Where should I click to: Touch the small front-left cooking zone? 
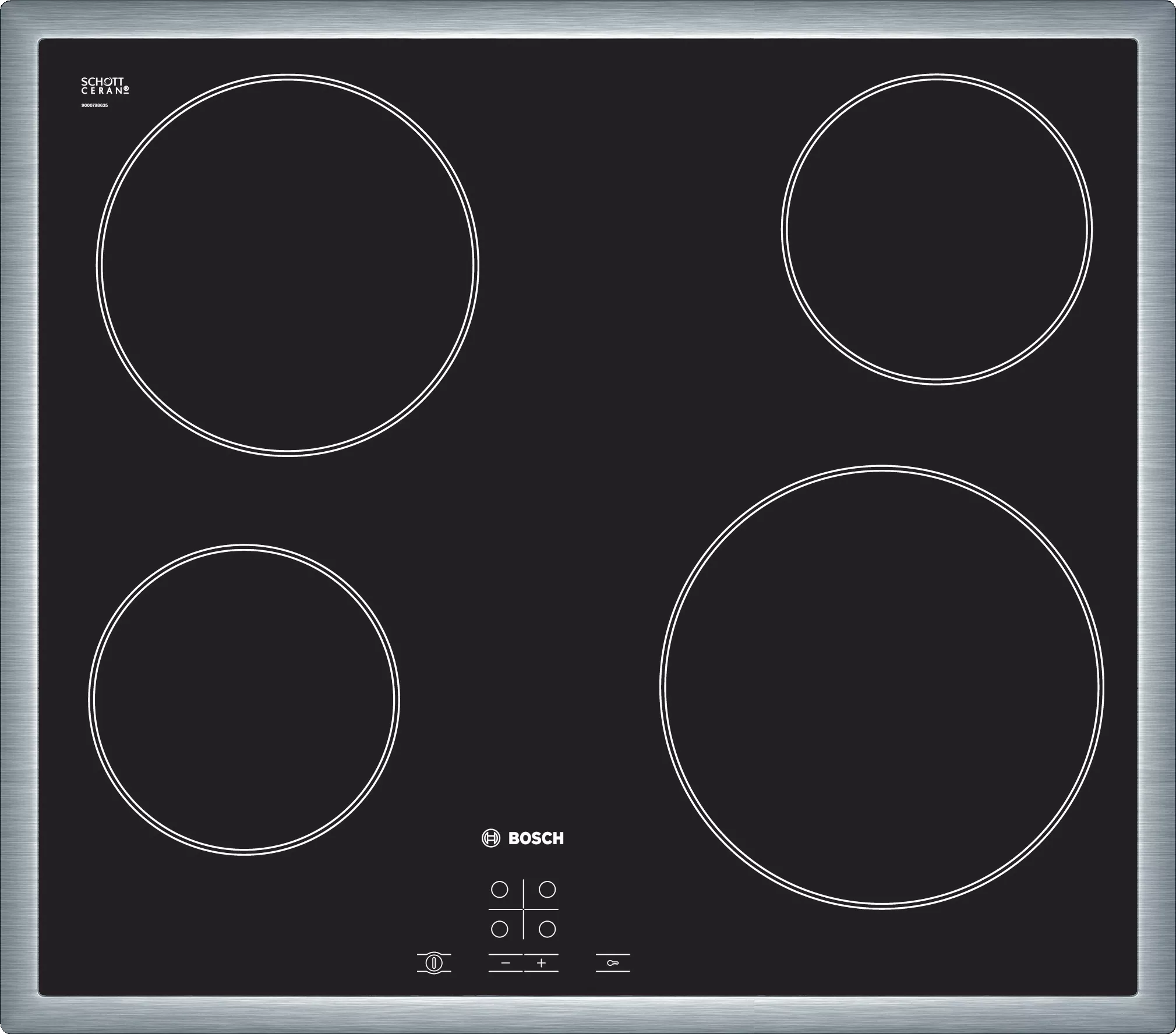click(244, 699)
